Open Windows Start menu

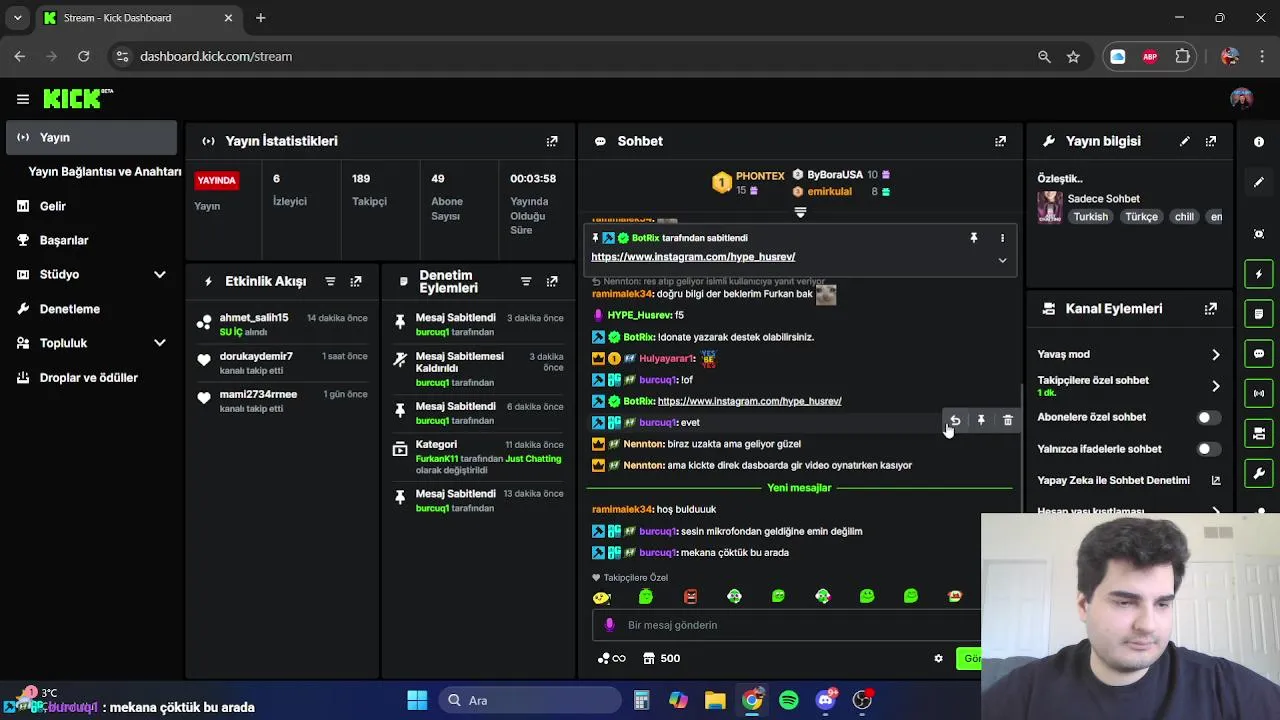418,700
